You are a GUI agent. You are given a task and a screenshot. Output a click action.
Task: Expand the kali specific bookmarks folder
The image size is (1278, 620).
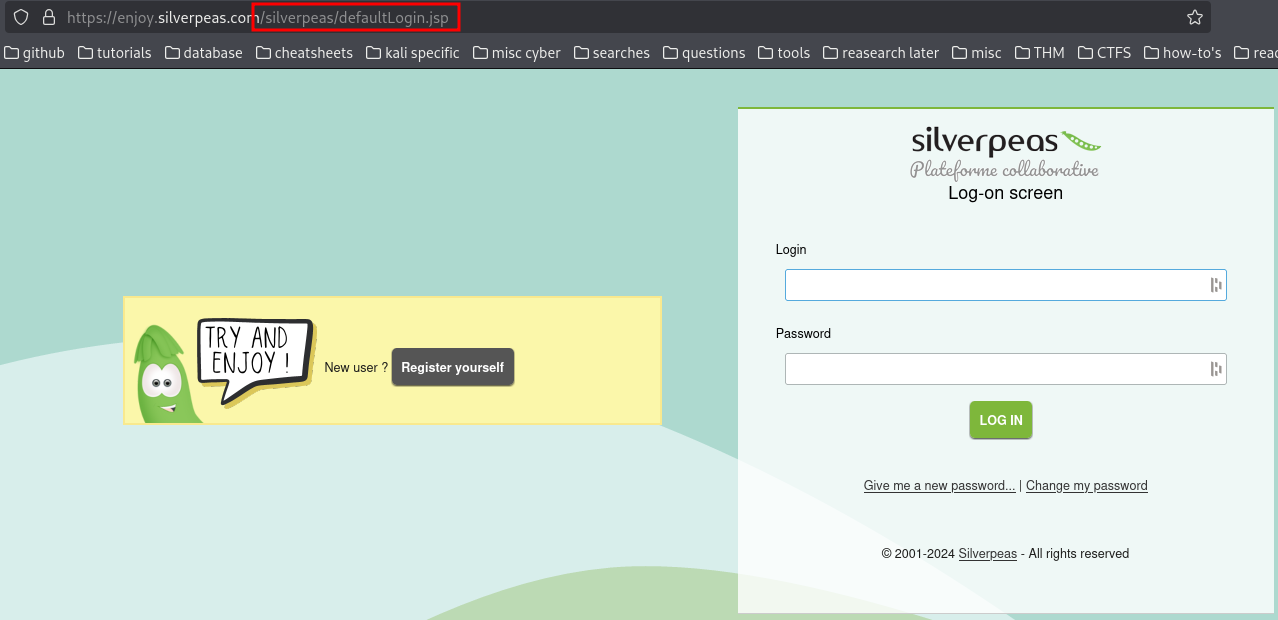click(413, 53)
